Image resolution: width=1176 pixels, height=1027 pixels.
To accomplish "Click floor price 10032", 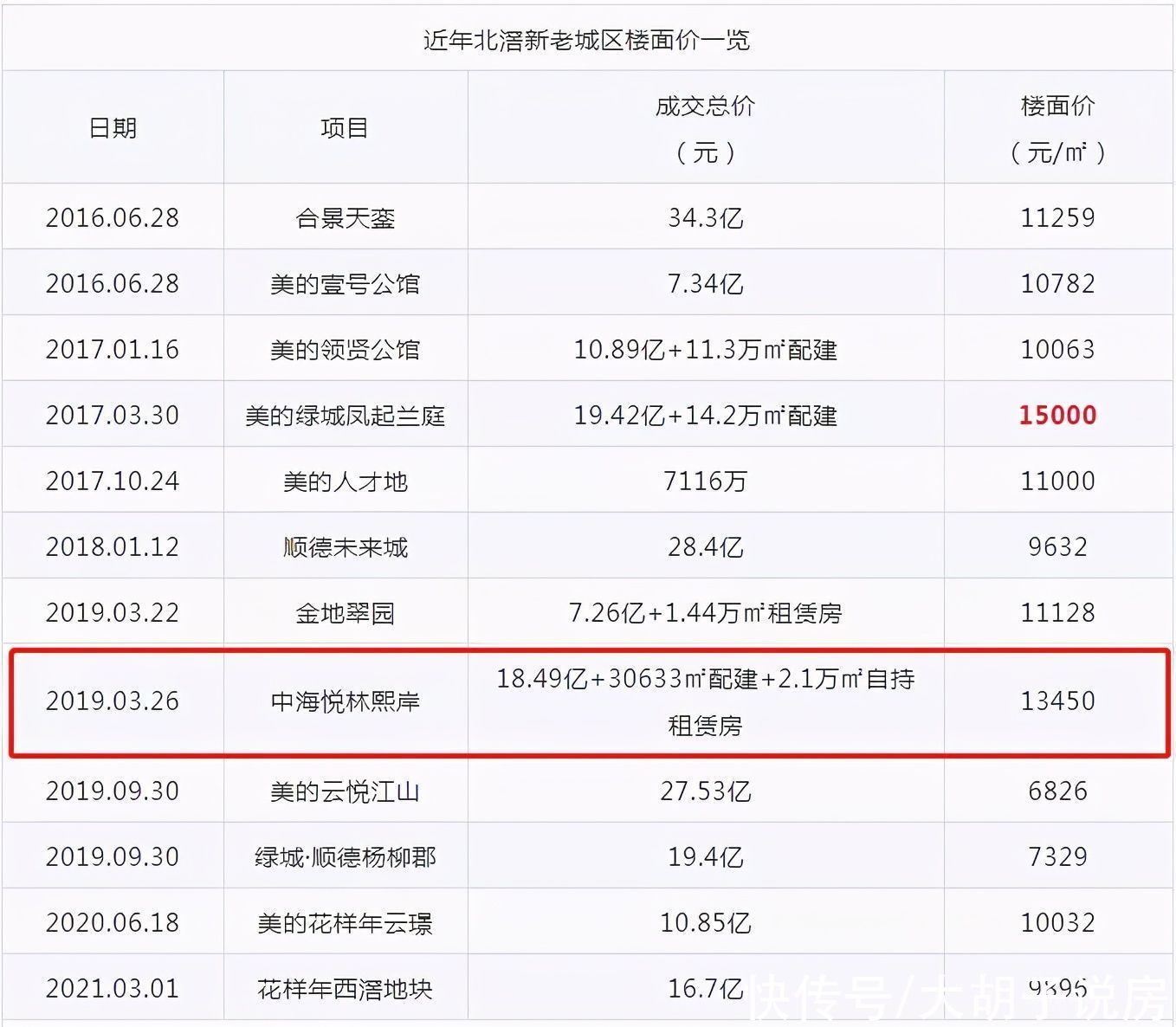I will 1057,923.
